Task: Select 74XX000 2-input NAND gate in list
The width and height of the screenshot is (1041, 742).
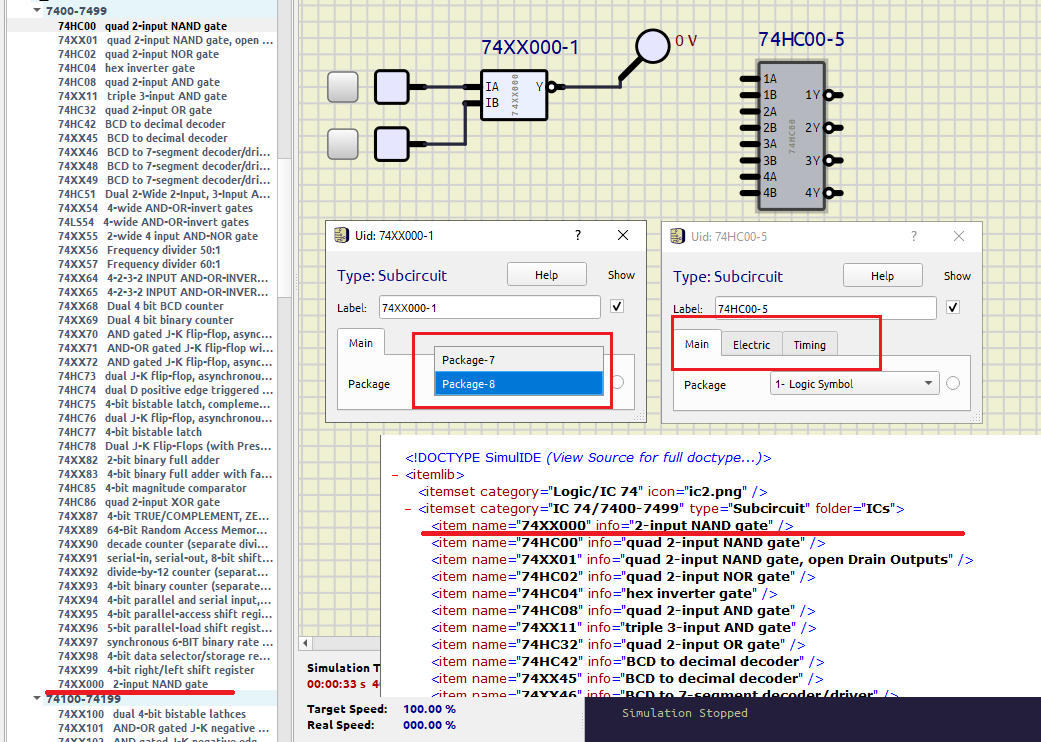Action: [132, 684]
